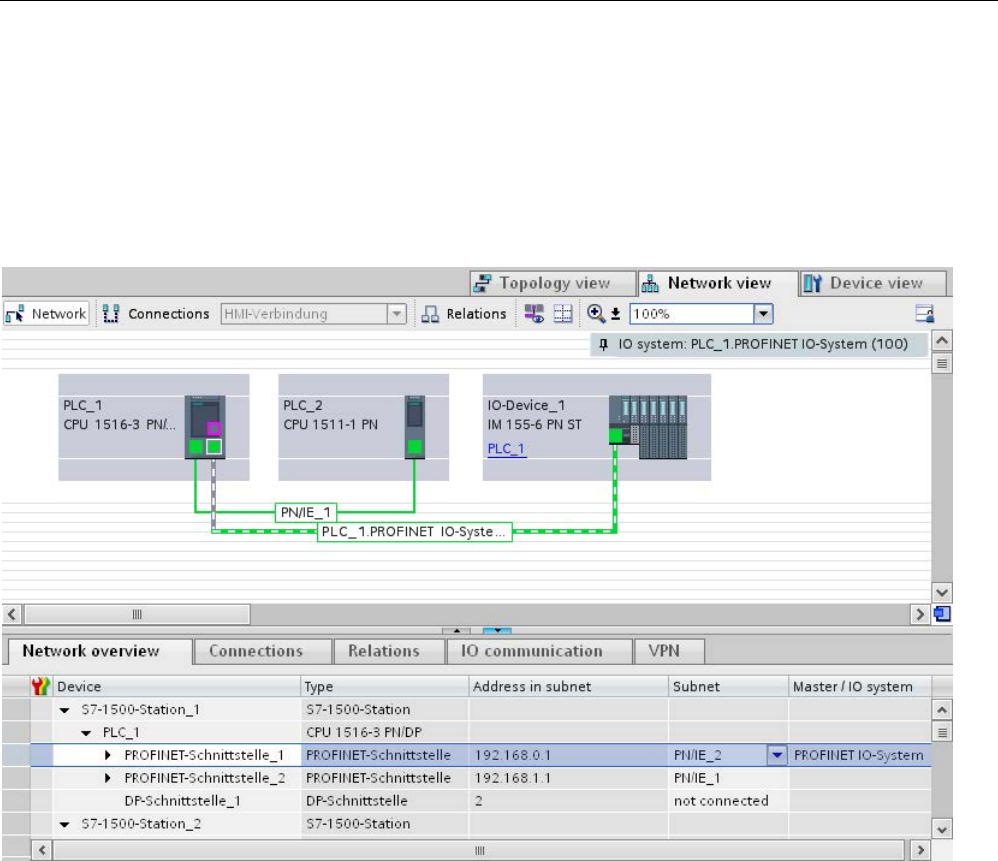
Task: Click the table horizontal scroll right arrow
Action: 920,850
